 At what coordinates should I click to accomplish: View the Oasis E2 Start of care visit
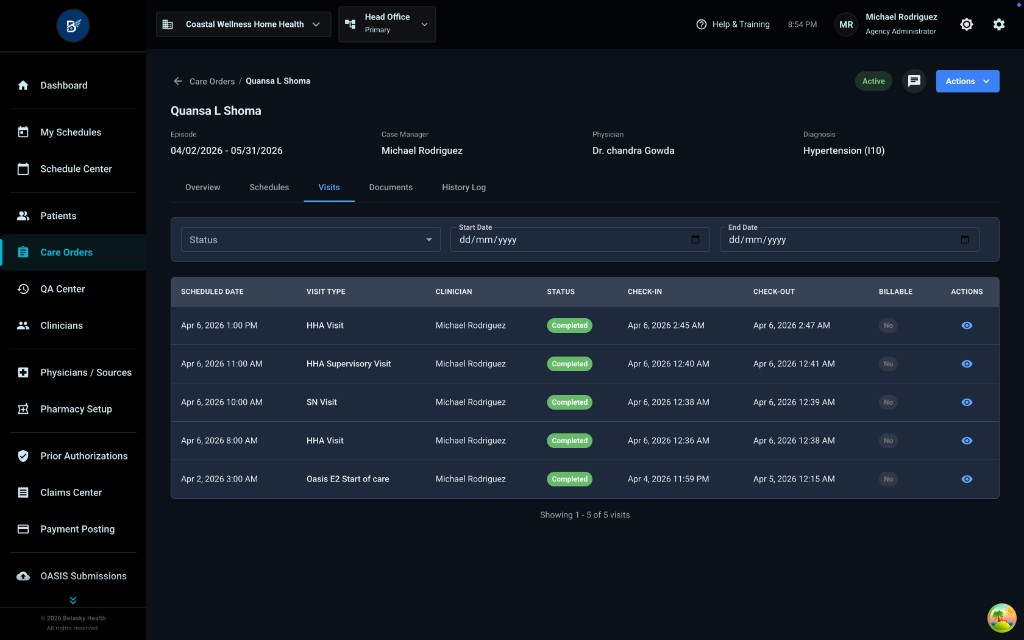(967, 479)
